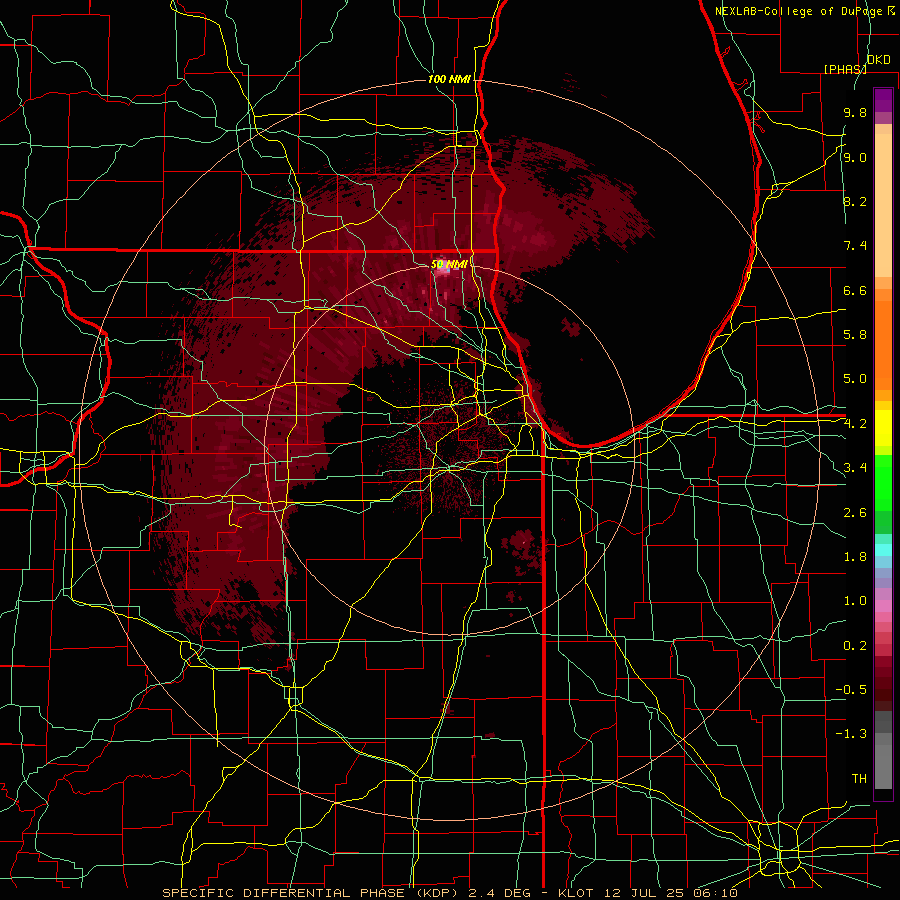Click the [PHAS] legend unit label

pyautogui.click(x=845, y=69)
